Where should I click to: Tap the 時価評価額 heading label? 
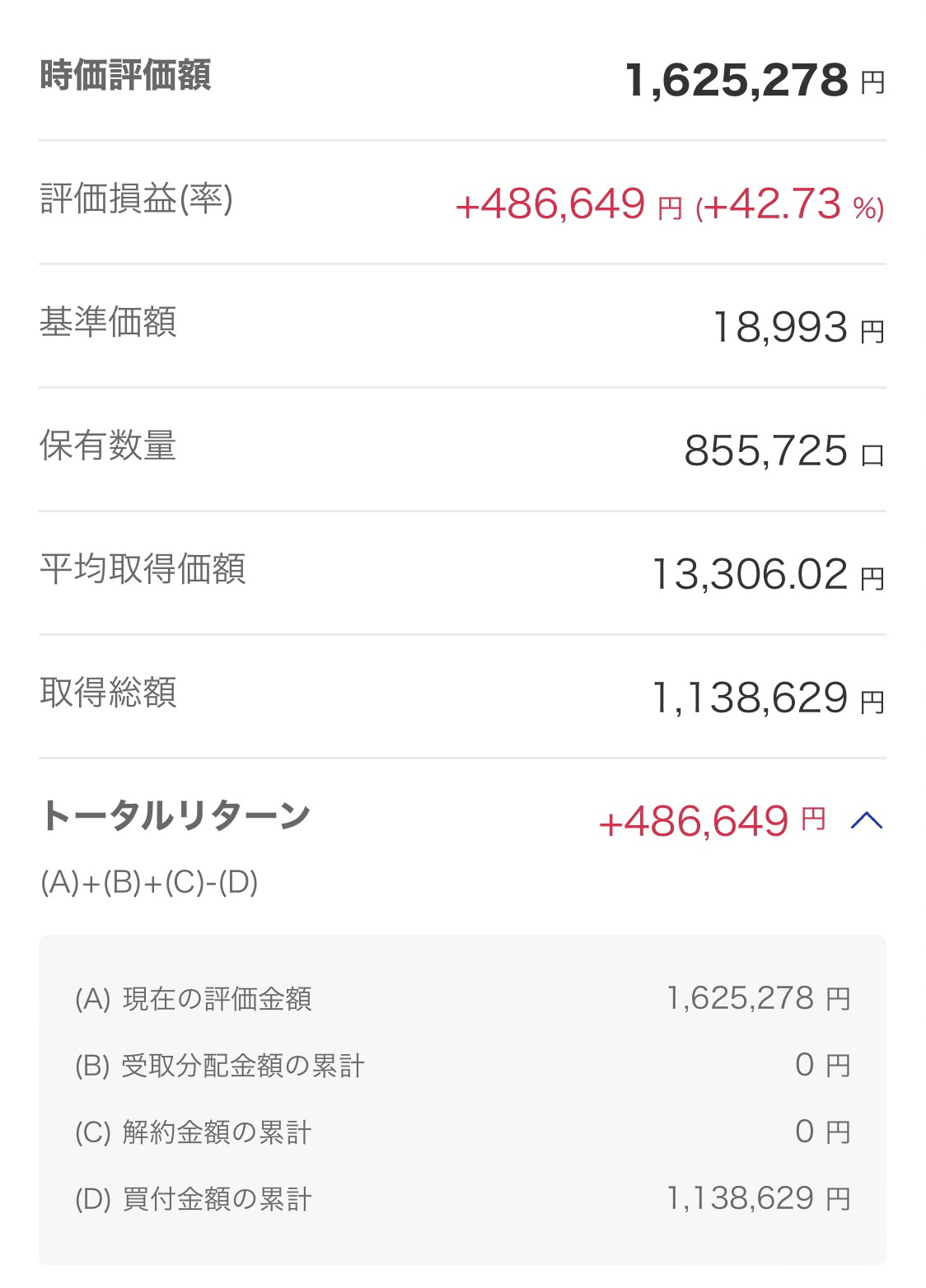(125, 75)
